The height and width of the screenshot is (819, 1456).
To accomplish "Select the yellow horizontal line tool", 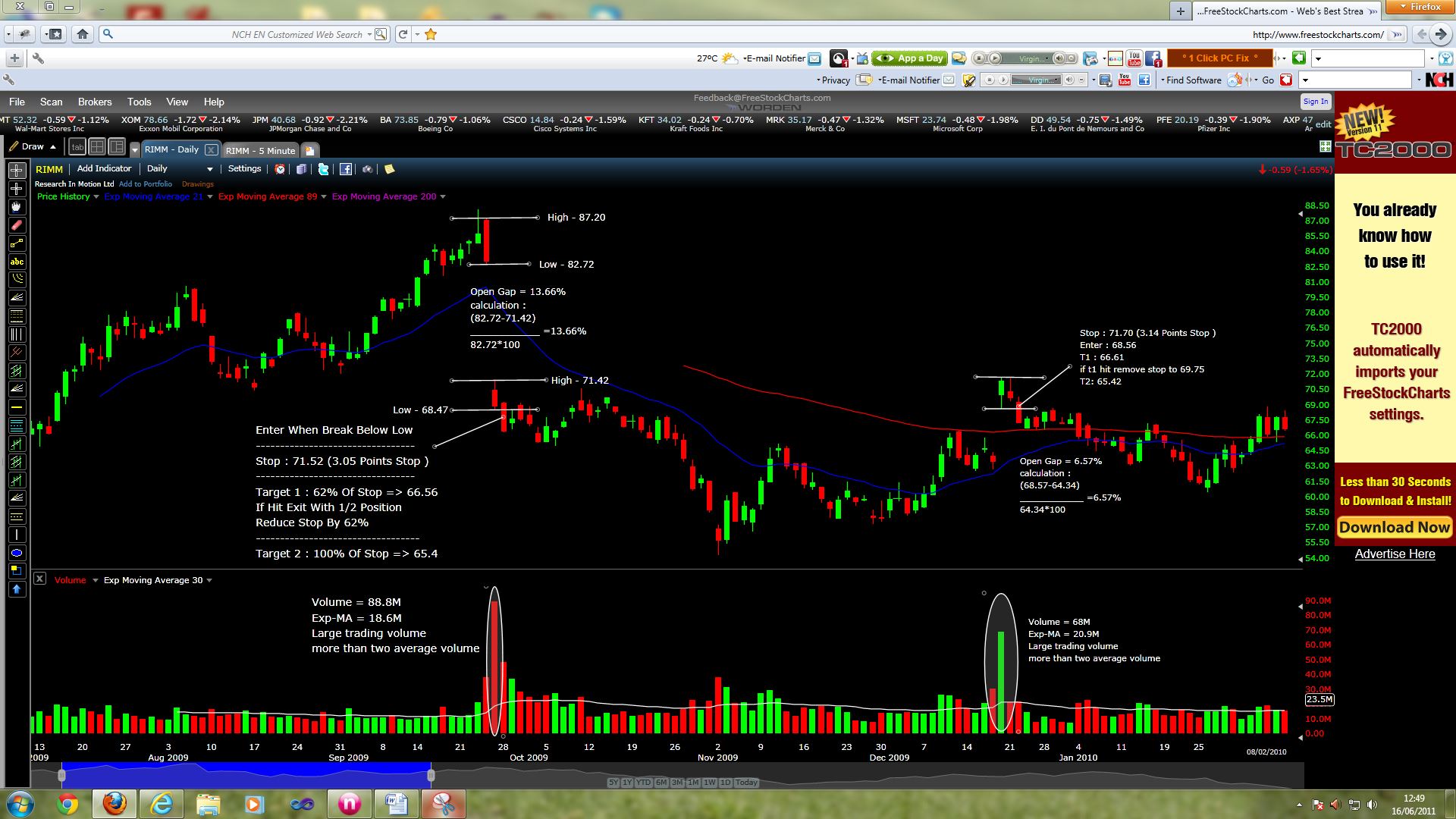I will pos(17,407).
